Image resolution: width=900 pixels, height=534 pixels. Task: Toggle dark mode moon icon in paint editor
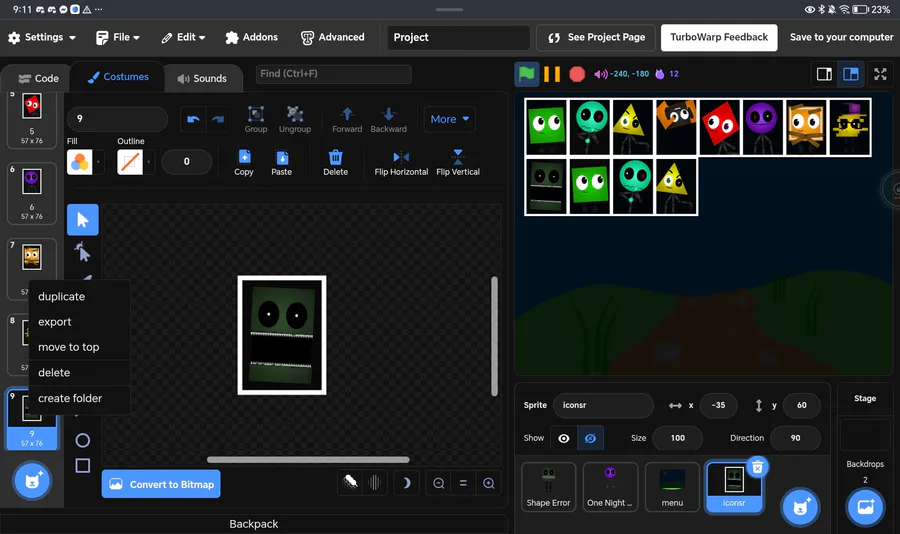point(406,483)
